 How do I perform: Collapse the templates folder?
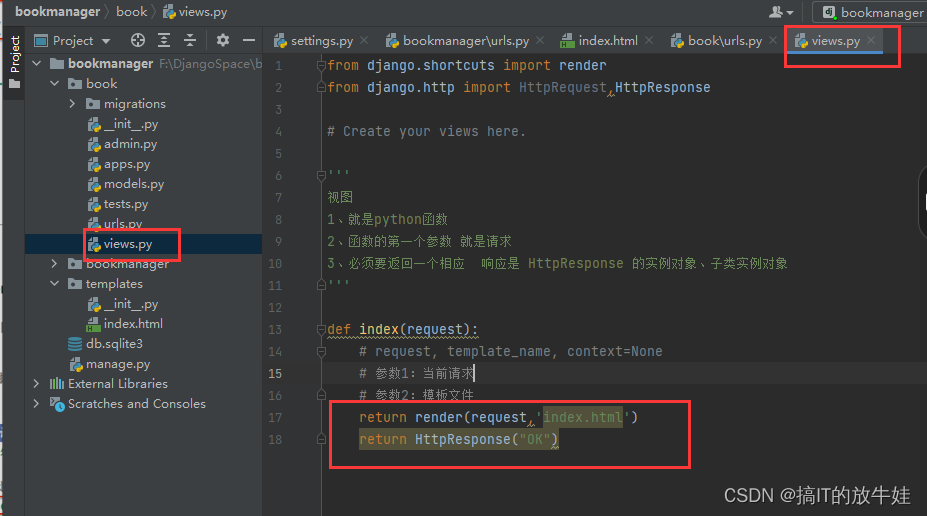click(54, 284)
